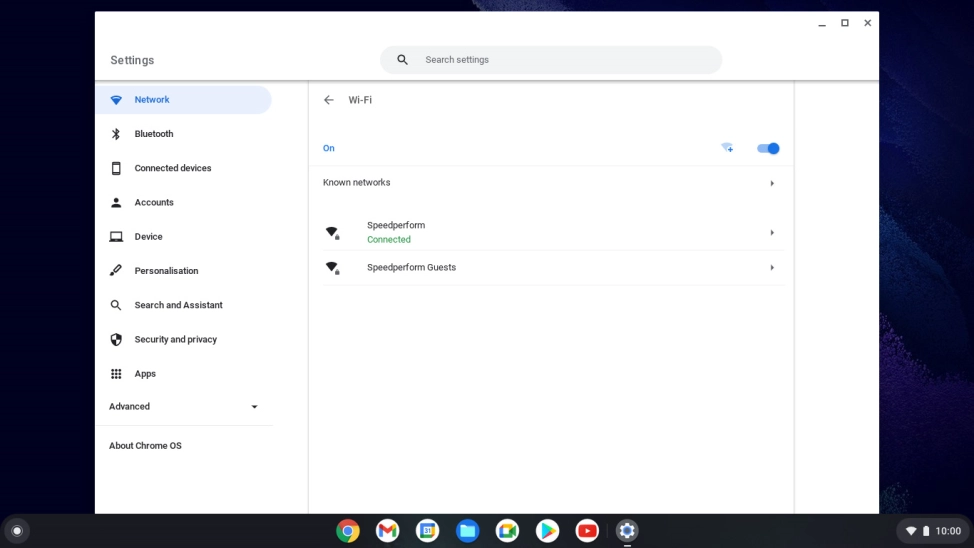Open Google Play Store from shelf
The width and height of the screenshot is (974, 548).
[x=547, y=531]
